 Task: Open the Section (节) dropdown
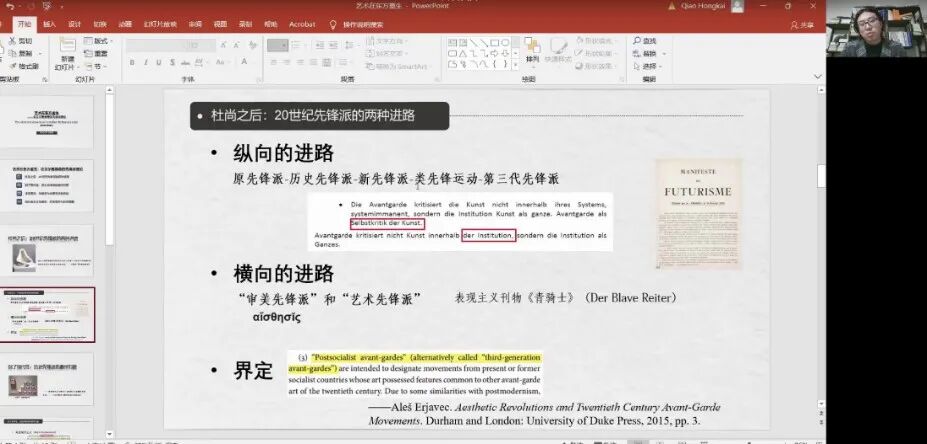[x=95, y=66]
